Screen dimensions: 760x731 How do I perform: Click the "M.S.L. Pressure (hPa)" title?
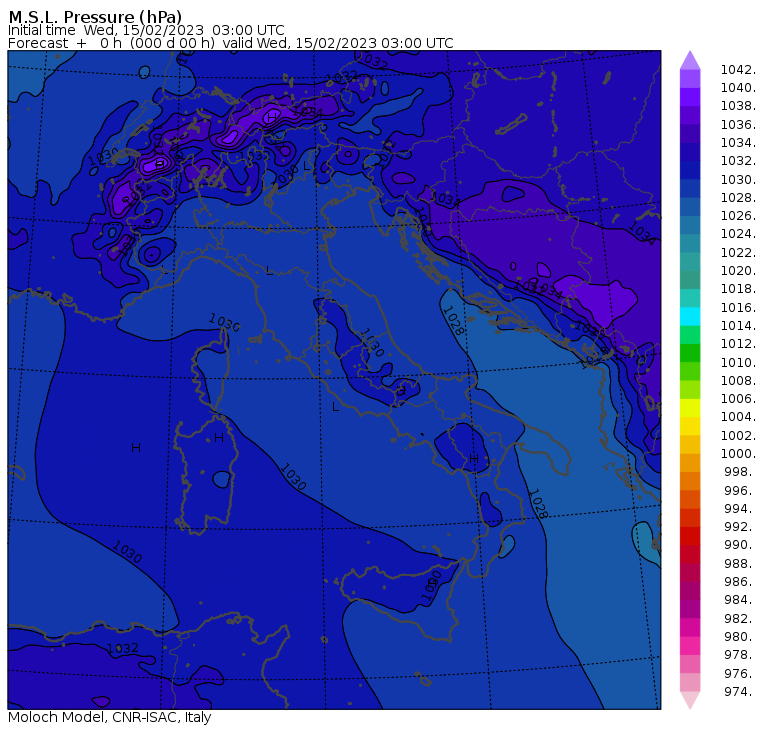pyautogui.click(x=95, y=16)
